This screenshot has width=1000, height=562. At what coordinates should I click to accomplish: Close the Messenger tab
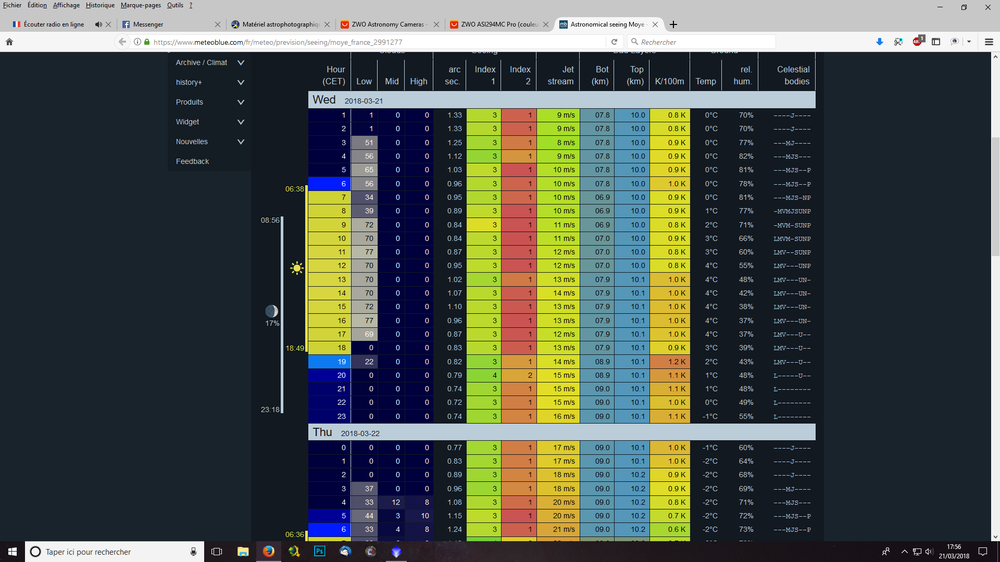(217, 24)
